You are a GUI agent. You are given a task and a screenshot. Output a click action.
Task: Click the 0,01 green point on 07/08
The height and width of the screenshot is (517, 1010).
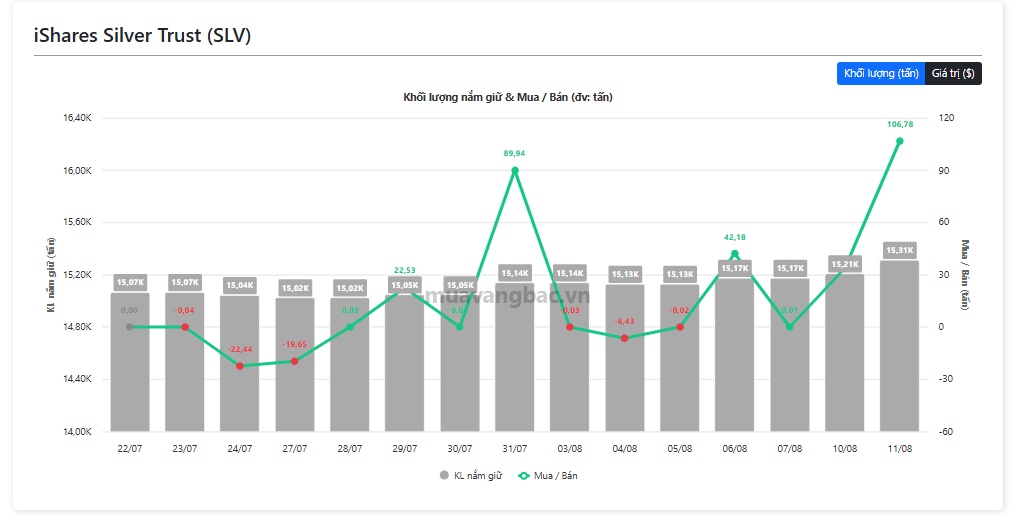tap(790, 327)
